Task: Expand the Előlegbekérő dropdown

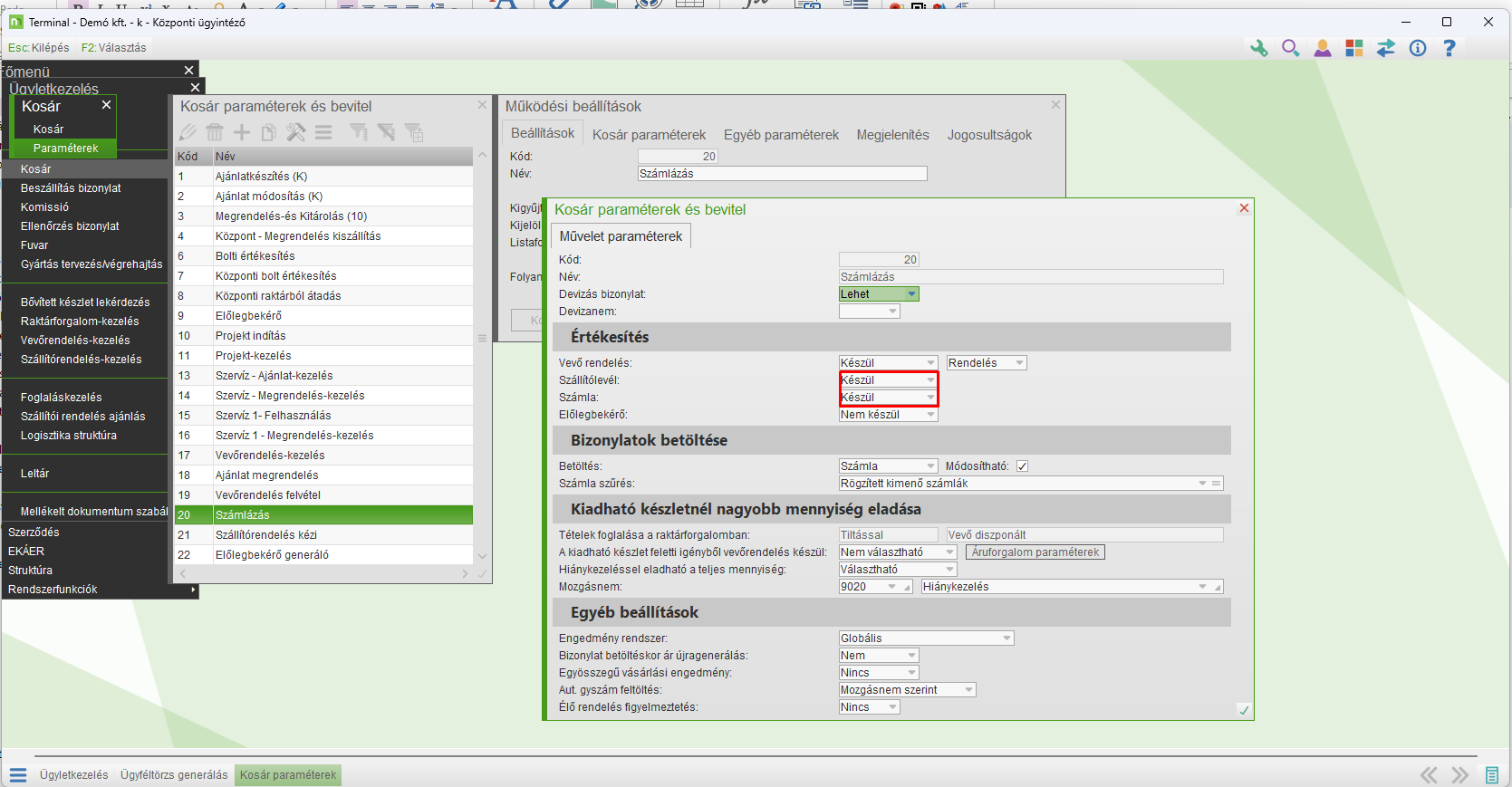Action: click(930, 415)
